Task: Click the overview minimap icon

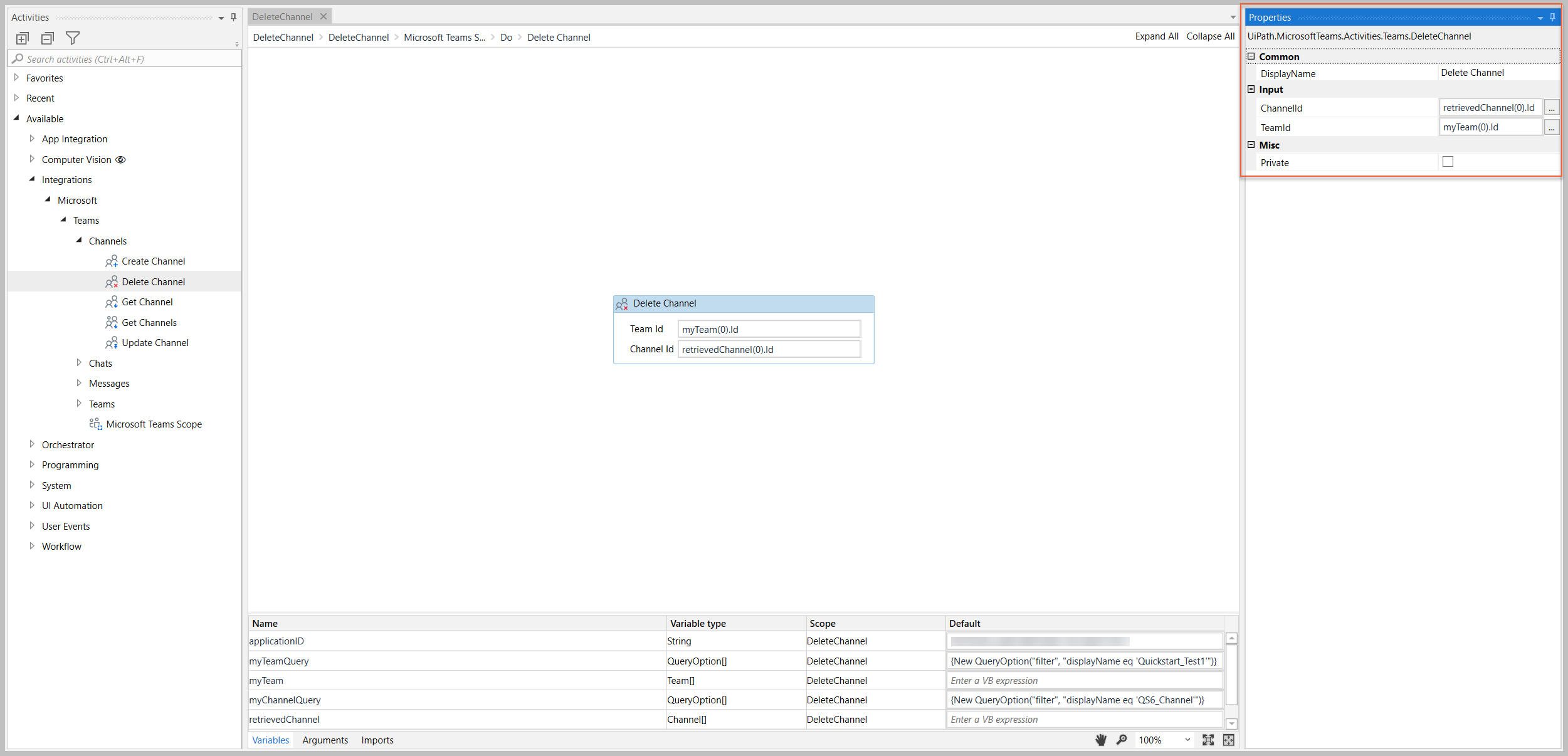Action: [1229, 740]
